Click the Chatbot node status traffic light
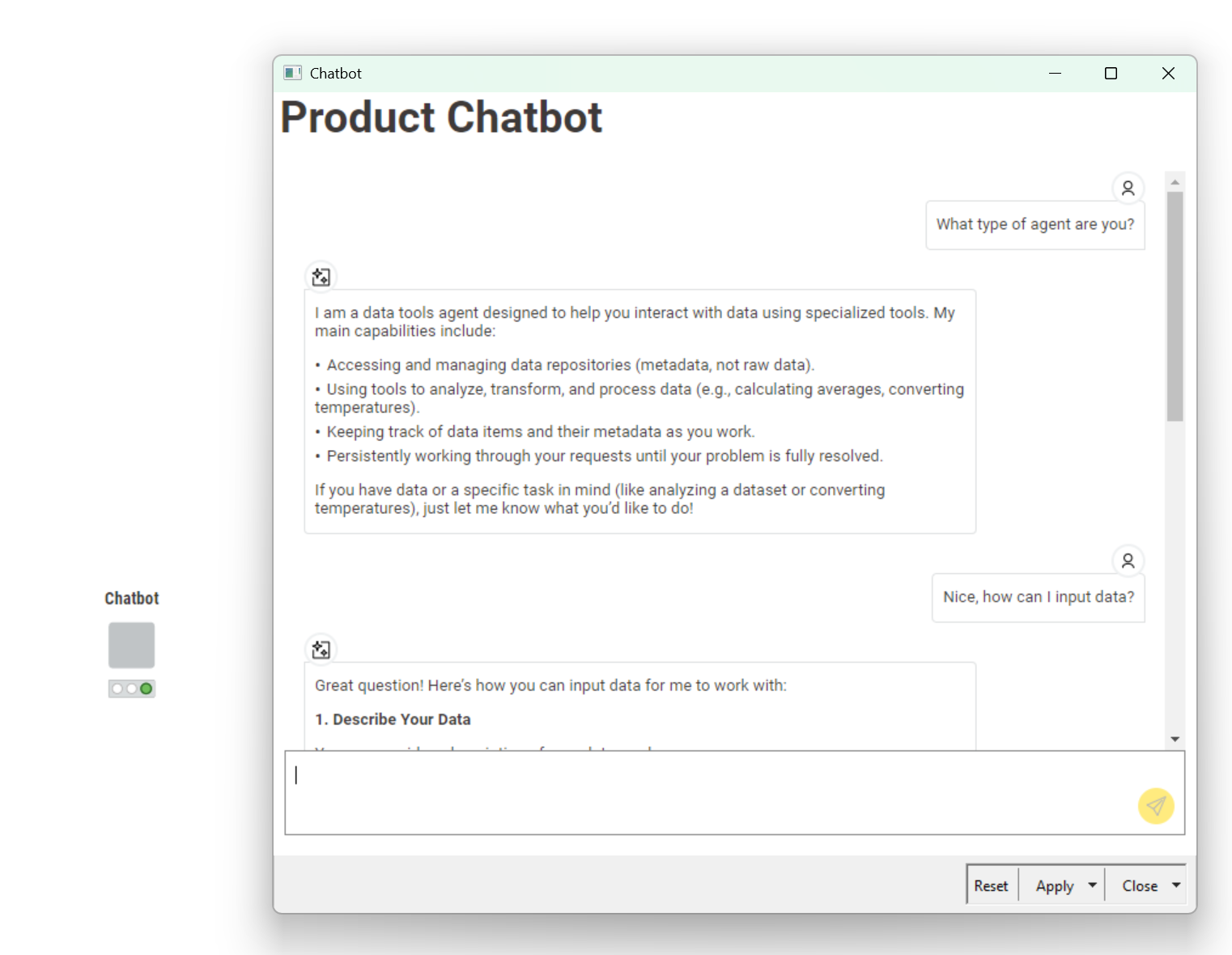 (131, 689)
